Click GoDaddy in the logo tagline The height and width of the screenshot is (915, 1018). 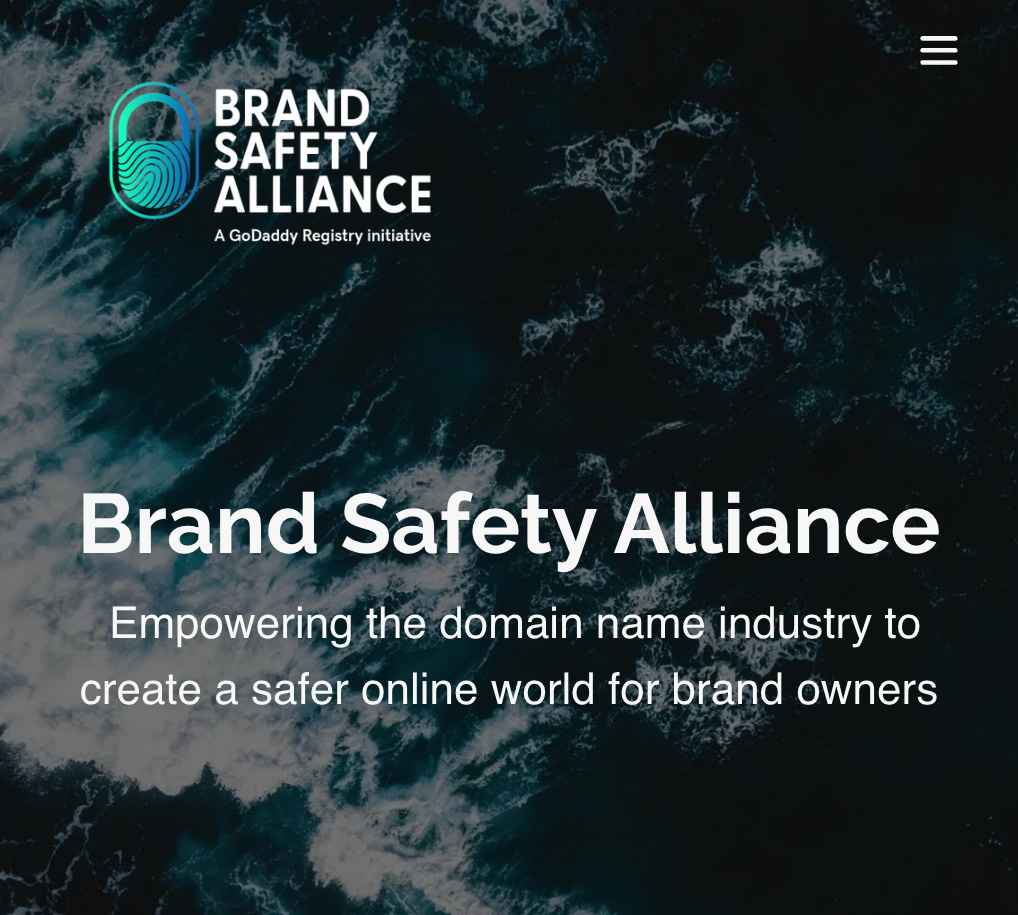tap(263, 236)
